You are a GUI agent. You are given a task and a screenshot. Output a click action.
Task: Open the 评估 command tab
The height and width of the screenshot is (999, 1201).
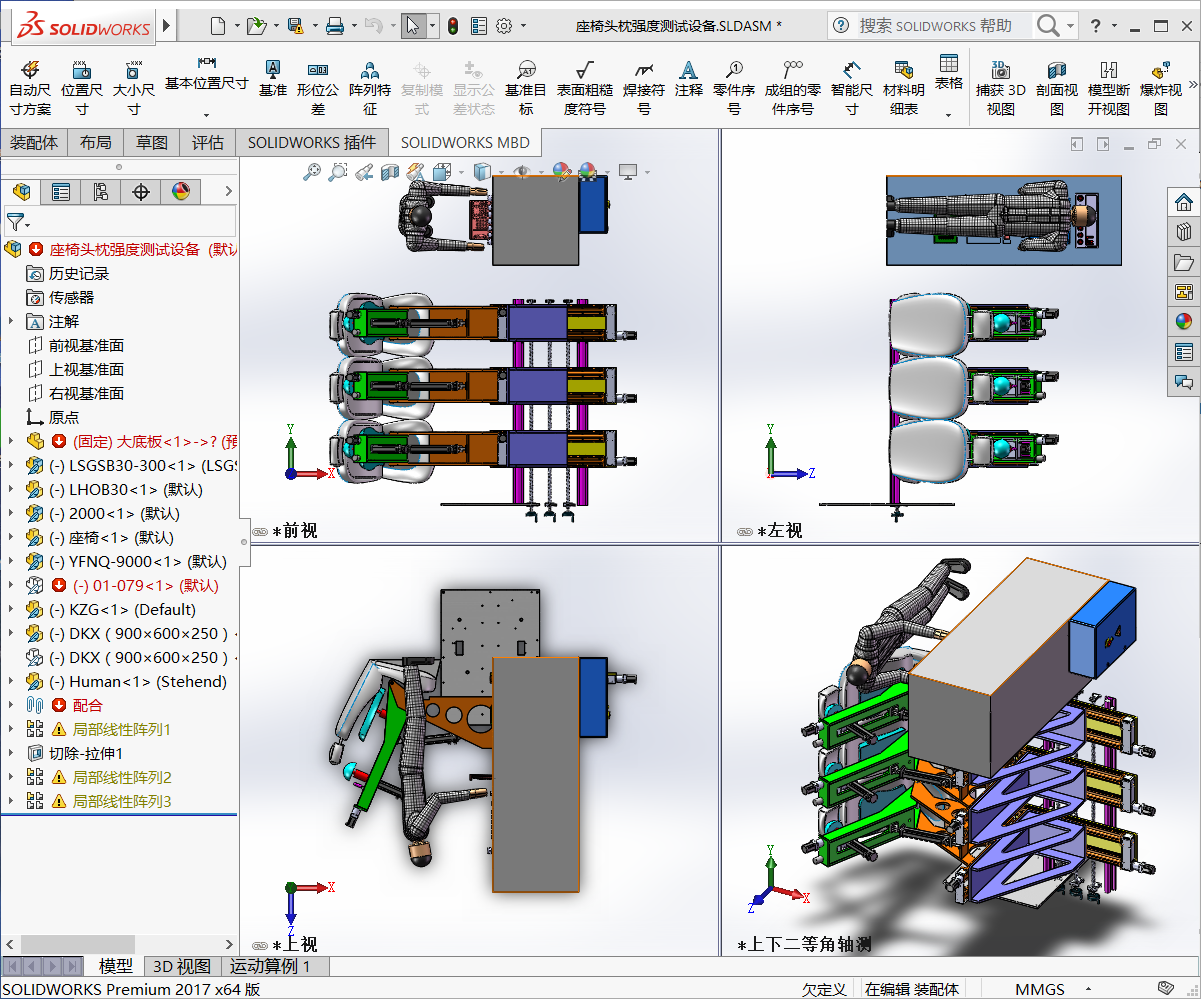point(208,143)
